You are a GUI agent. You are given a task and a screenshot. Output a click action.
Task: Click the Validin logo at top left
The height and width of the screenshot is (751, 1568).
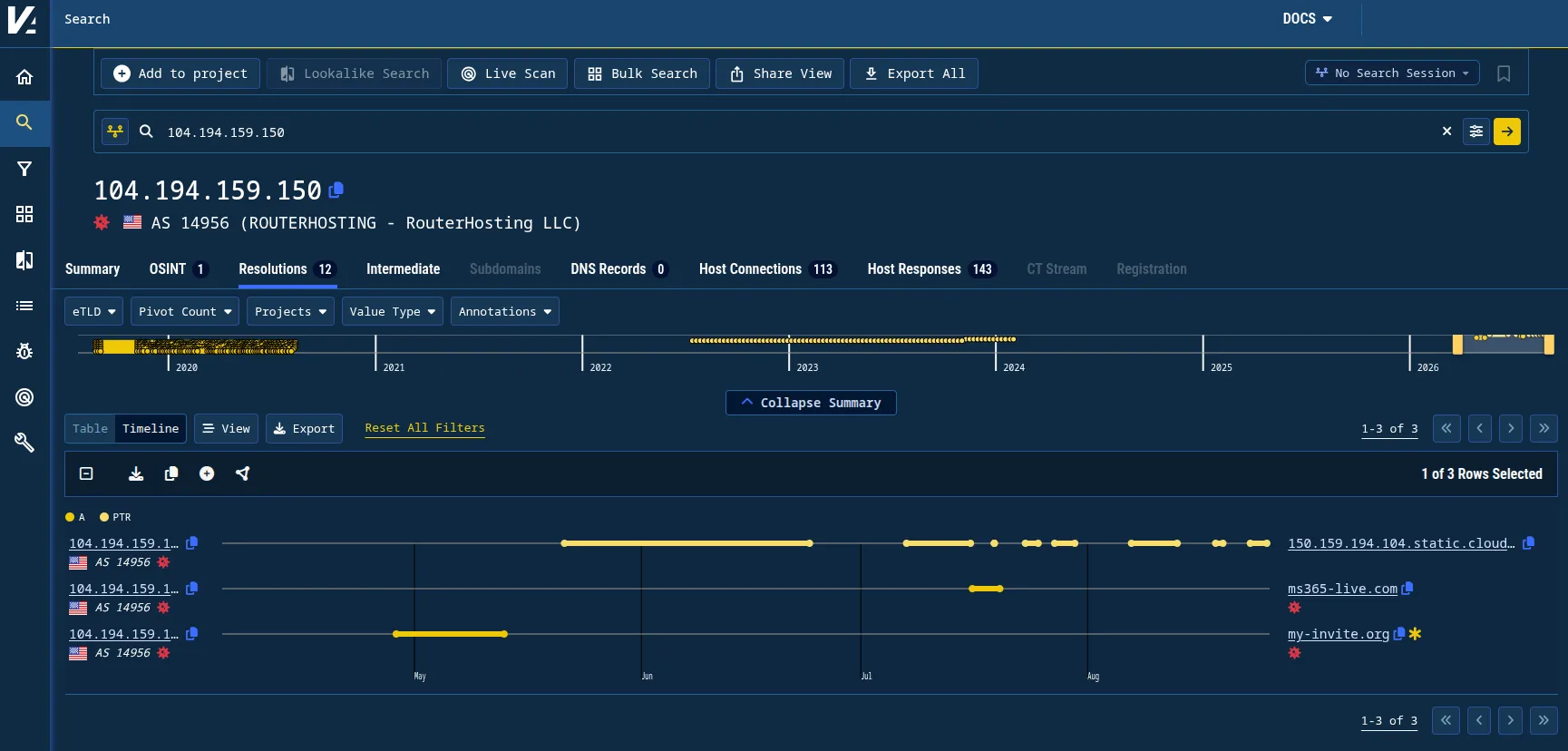[23, 20]
